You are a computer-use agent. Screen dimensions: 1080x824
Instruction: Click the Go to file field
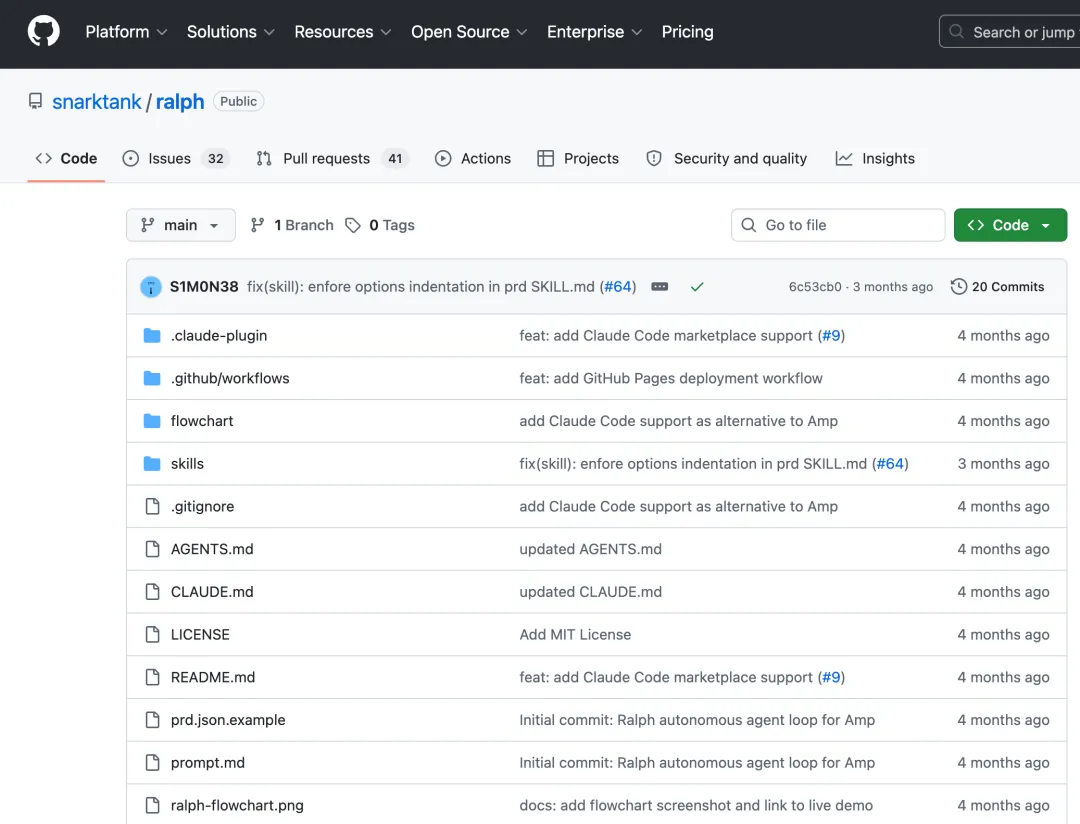point(838,225)
